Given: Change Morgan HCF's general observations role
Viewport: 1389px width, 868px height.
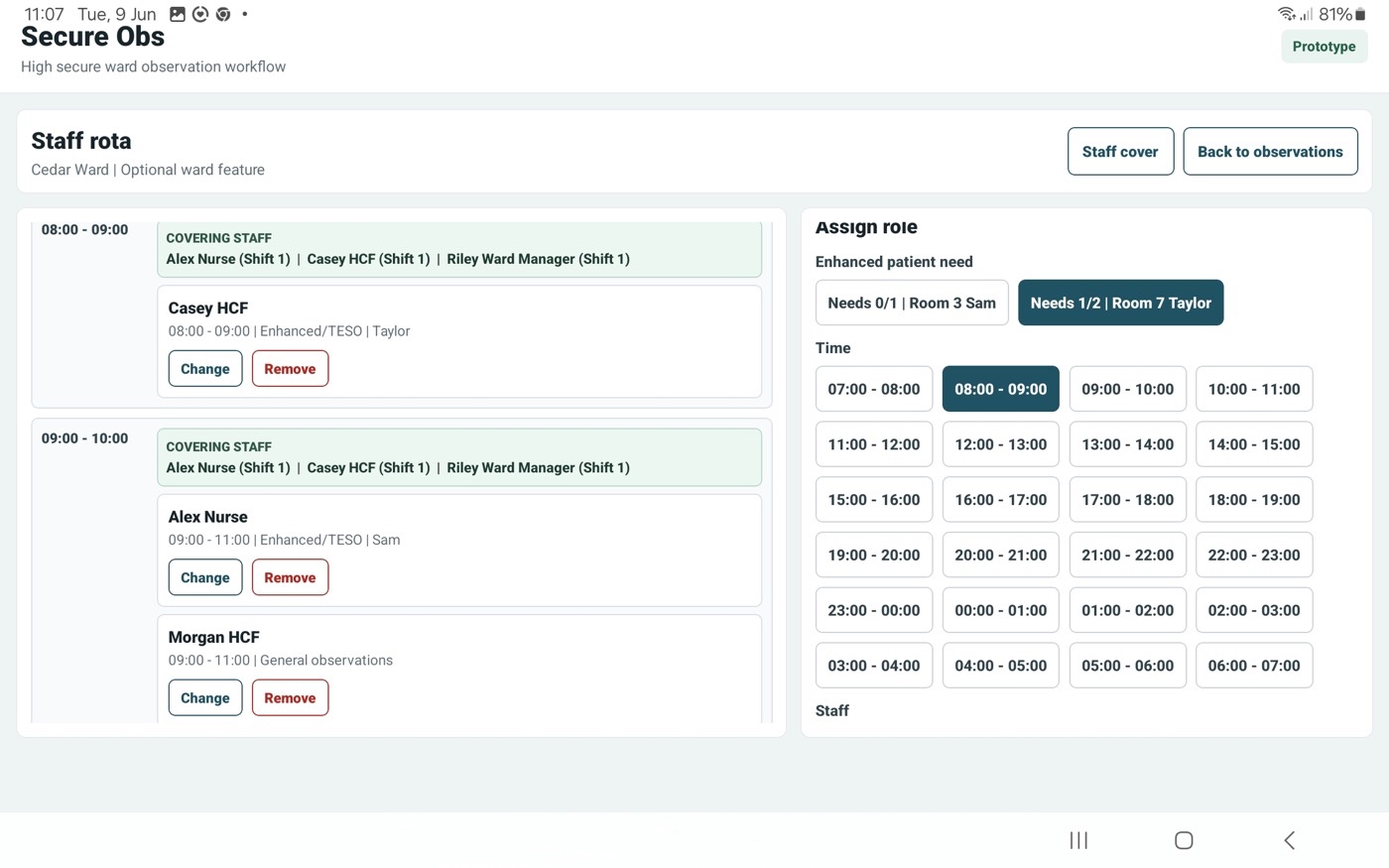Looking at the screenshot, I should (x=205, y=697).
